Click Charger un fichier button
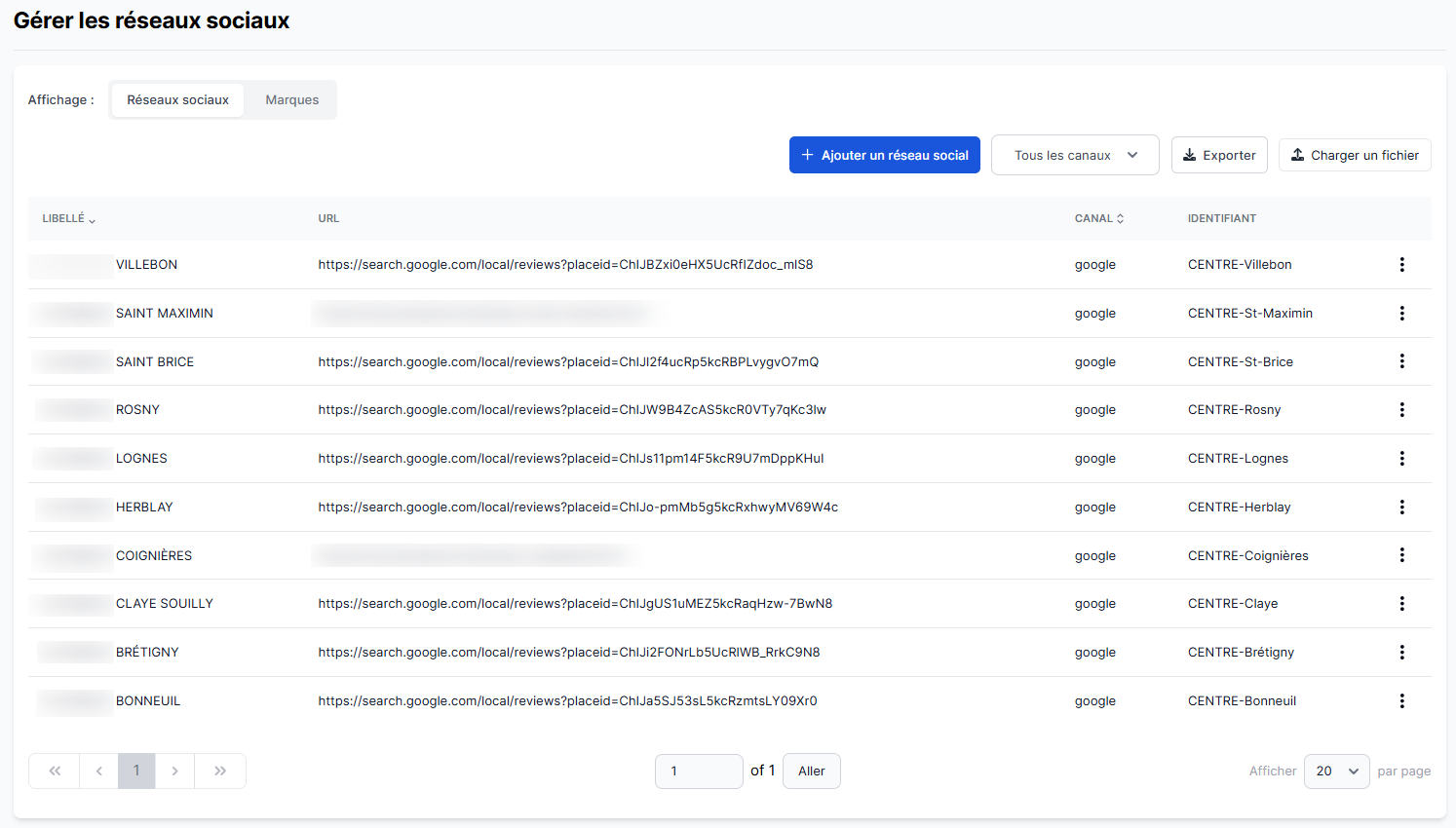 1354,155
